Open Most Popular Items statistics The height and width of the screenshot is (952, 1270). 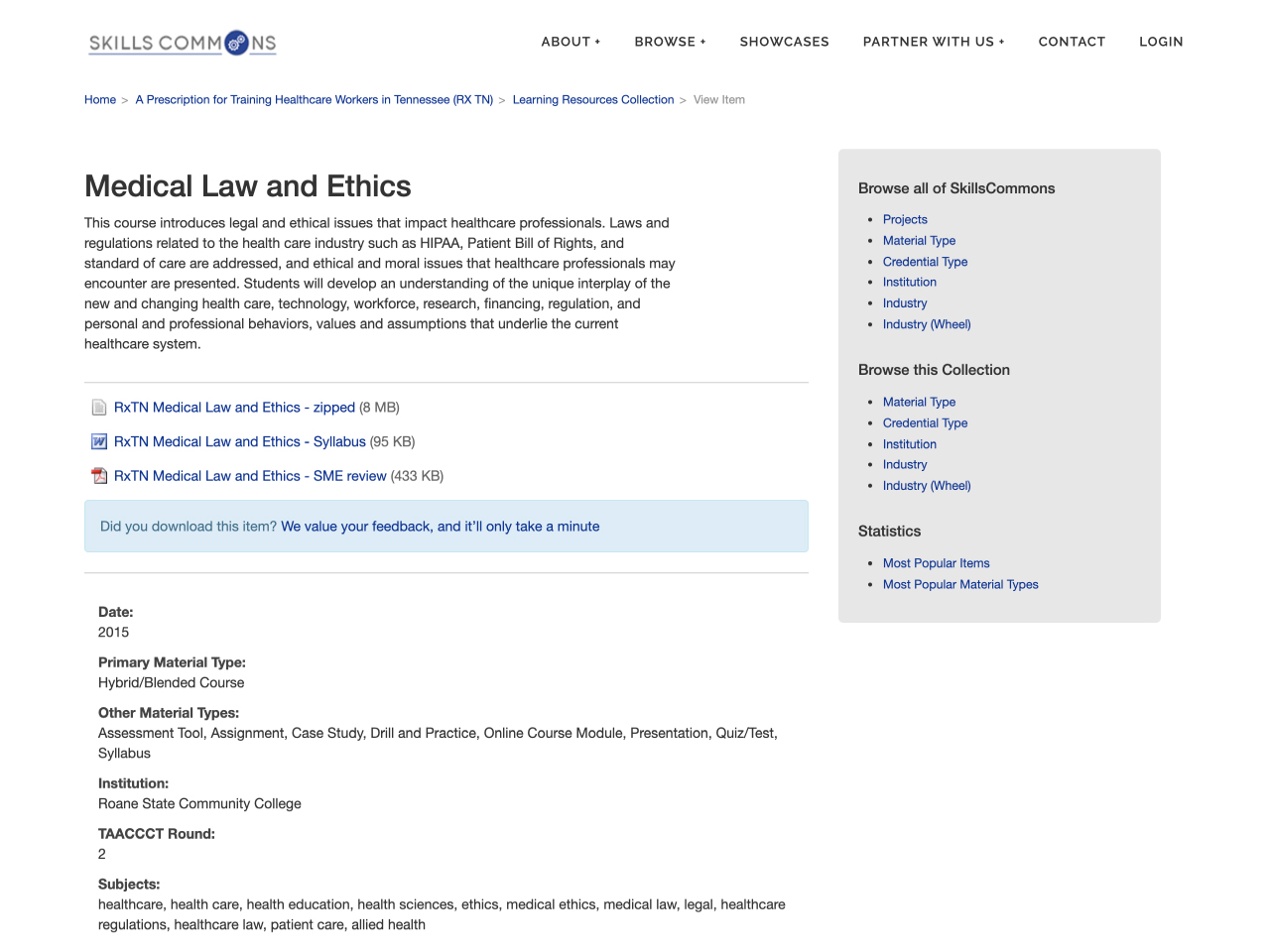tap(937, 563)
